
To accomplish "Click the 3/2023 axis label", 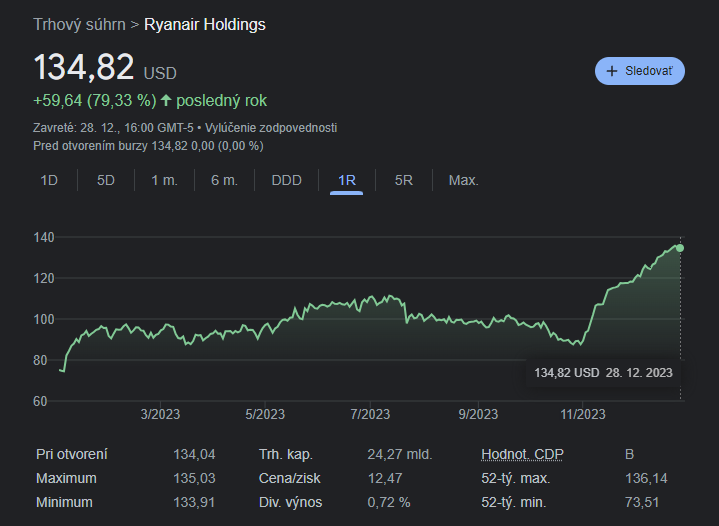I will (x=160, y=415).
